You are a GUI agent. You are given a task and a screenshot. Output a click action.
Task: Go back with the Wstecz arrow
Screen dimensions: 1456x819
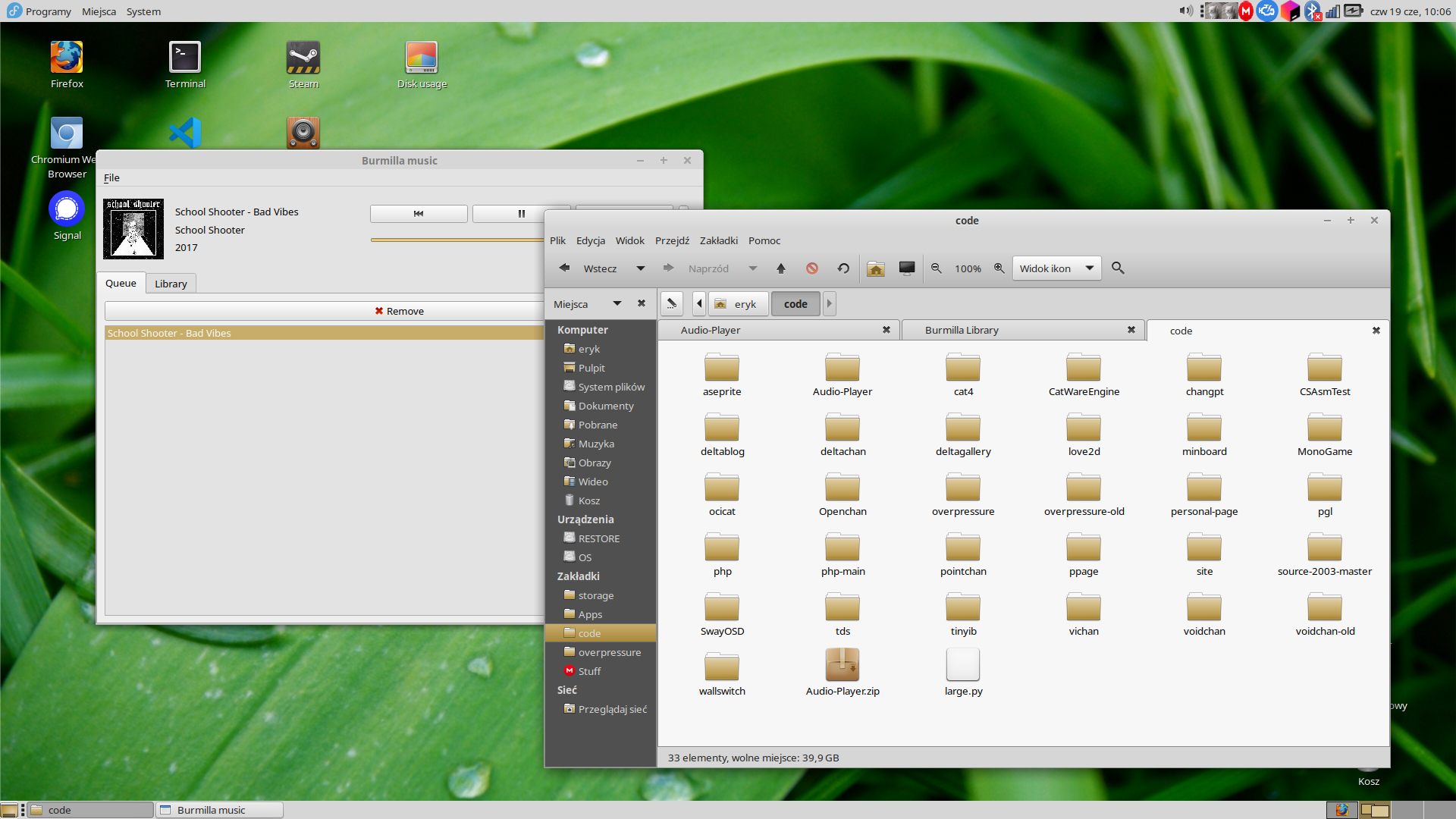[x=564, y=268]
